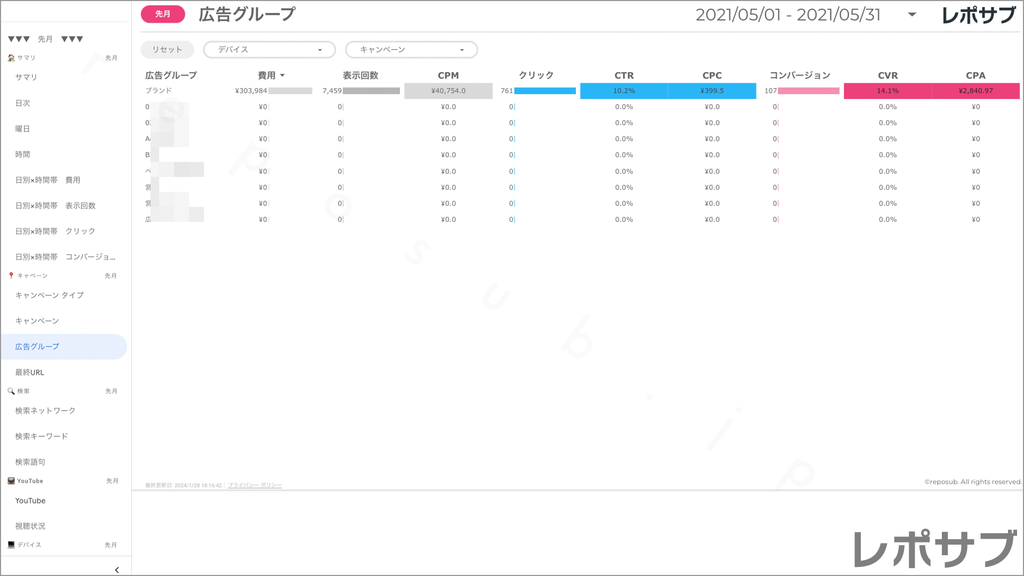Click the YouTube monitor icon in sidebar

click(11, 480)
